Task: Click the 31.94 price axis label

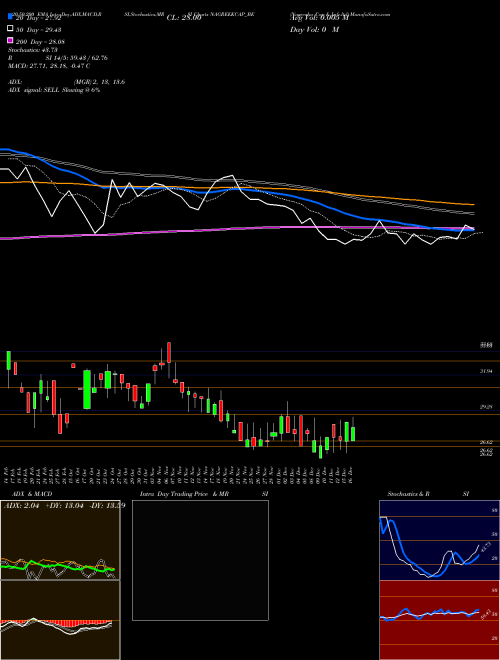Action: 486,371
